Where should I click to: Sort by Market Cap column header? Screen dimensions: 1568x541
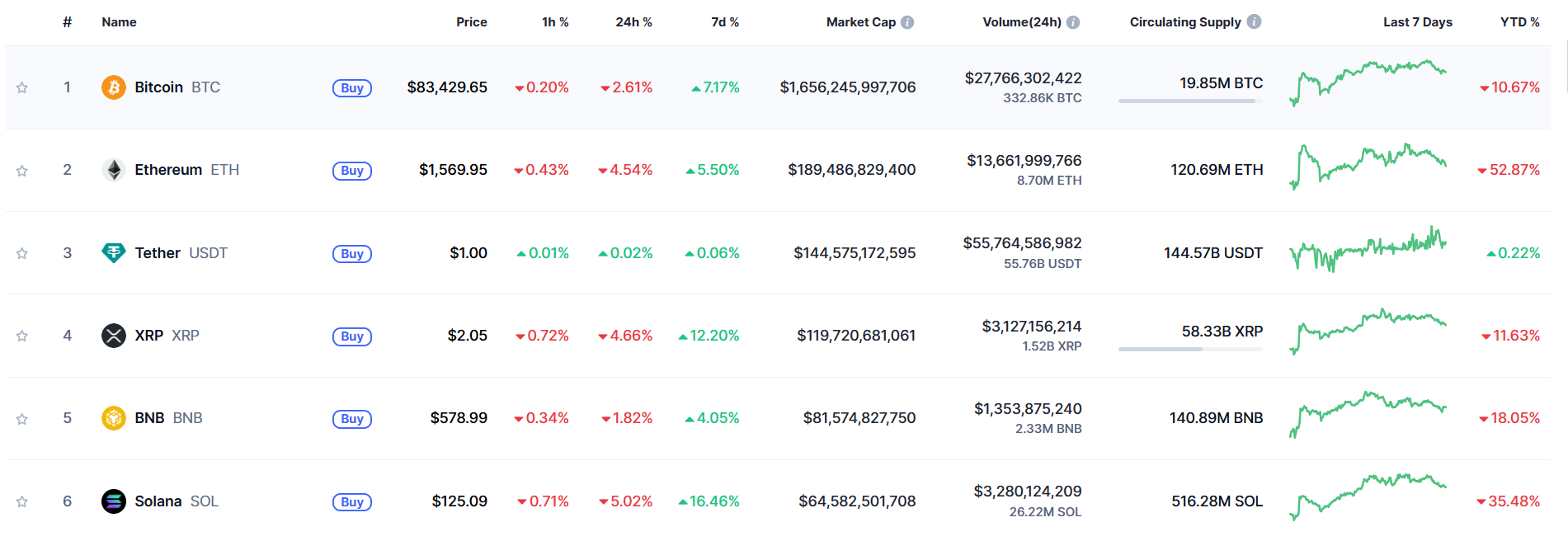861,22
